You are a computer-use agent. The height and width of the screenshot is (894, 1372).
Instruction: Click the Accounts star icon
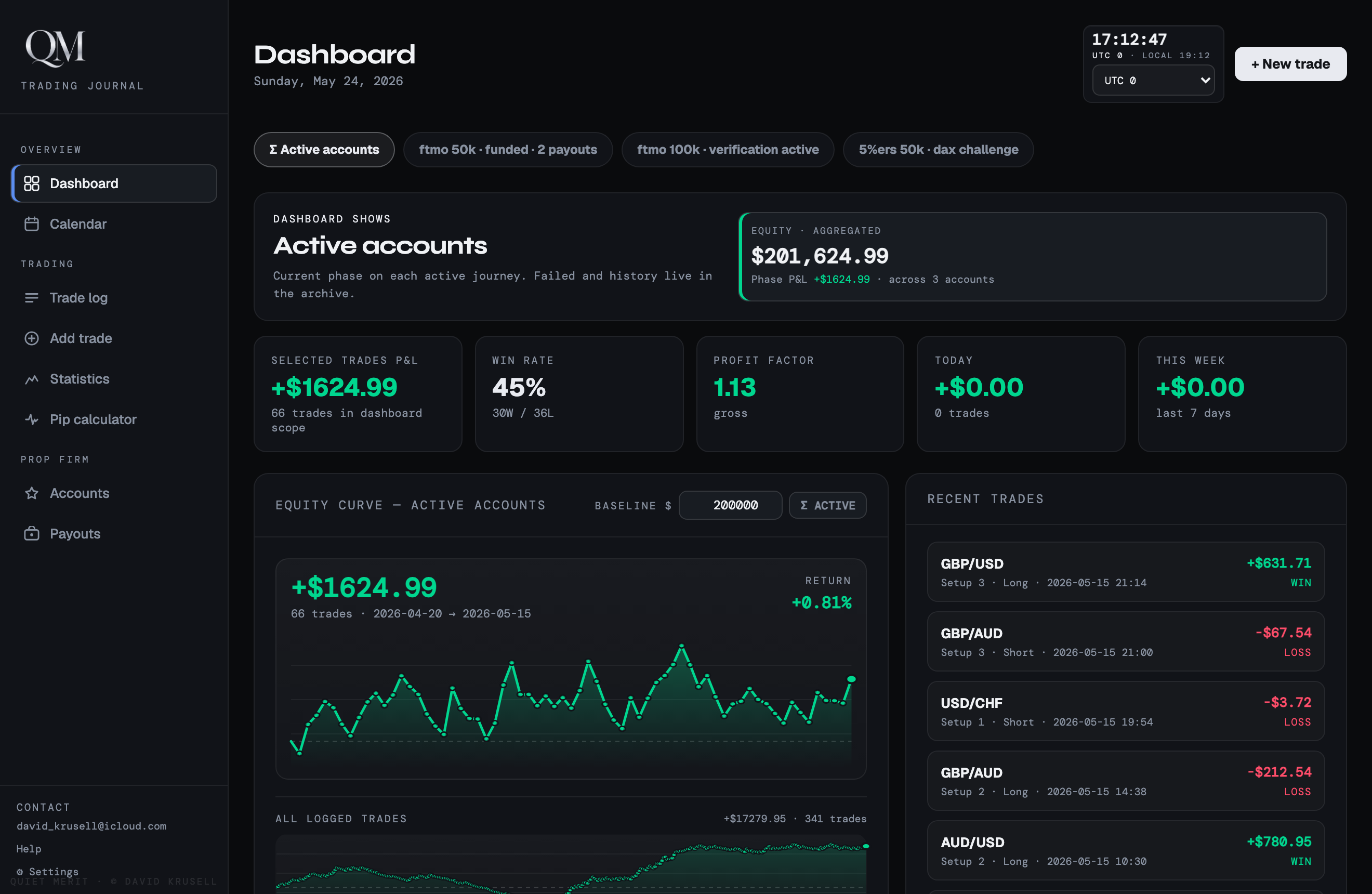pyautogui.click(x=32, y=493)
